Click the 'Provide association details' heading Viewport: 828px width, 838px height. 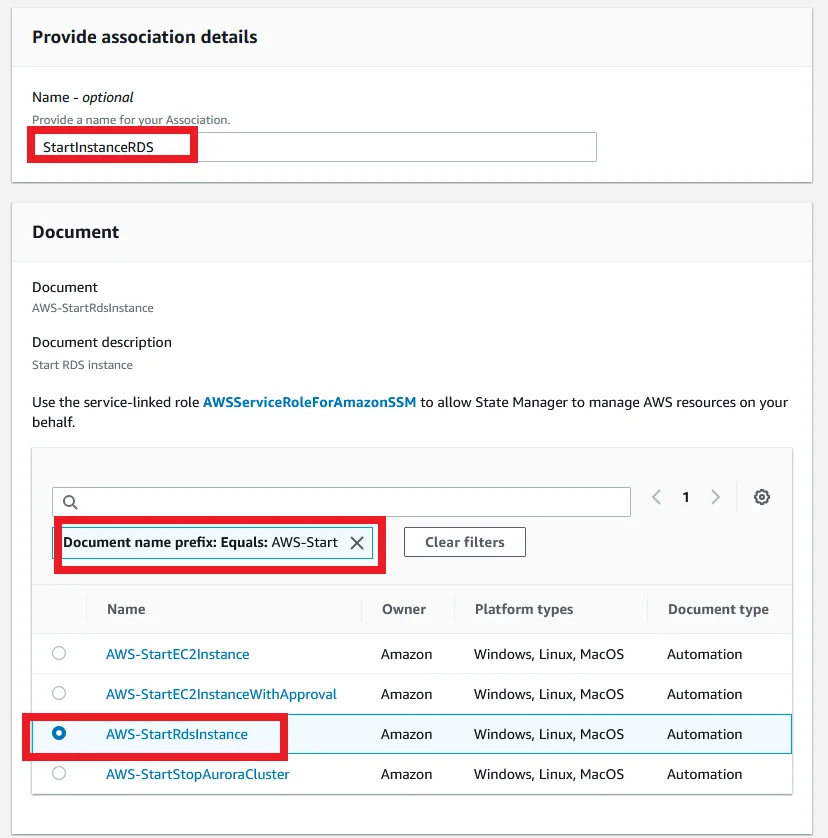point(145,37)
